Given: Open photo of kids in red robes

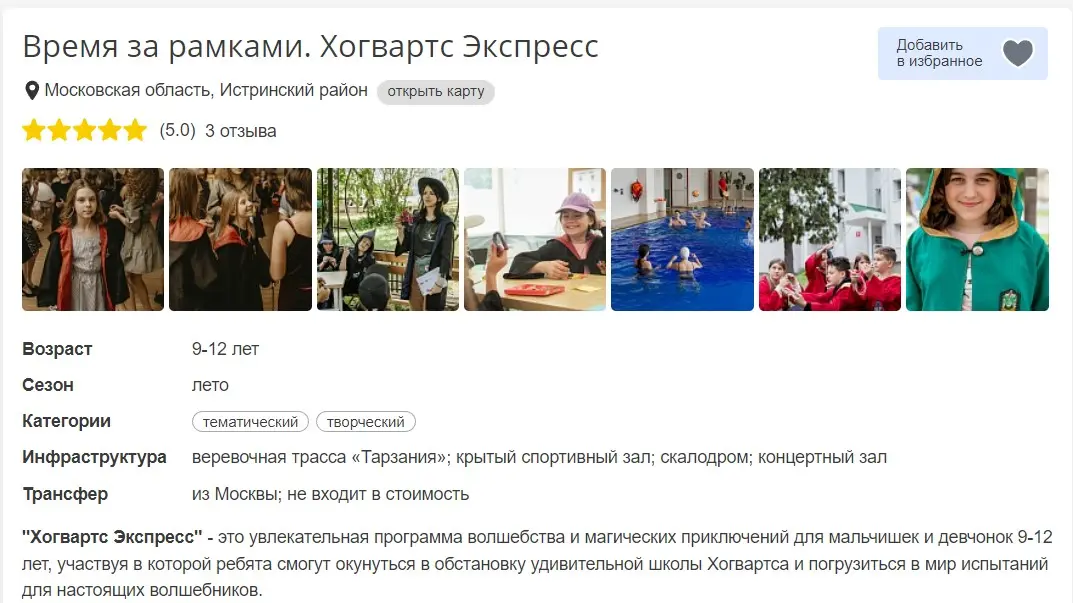Looking at the screenshot, I should pyautogui.click(x=830, y=240).
